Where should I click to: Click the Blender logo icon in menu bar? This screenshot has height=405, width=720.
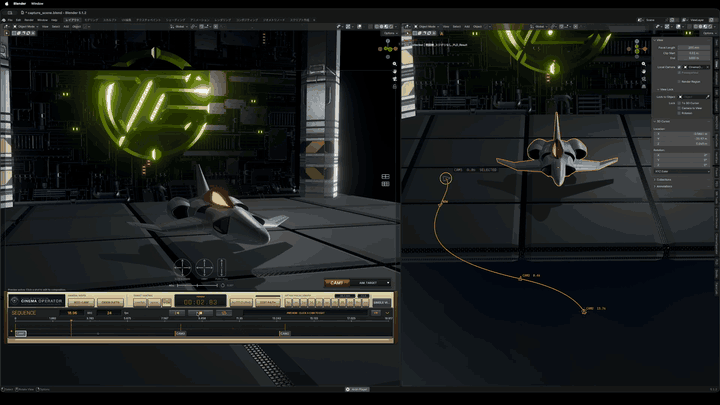4,20
